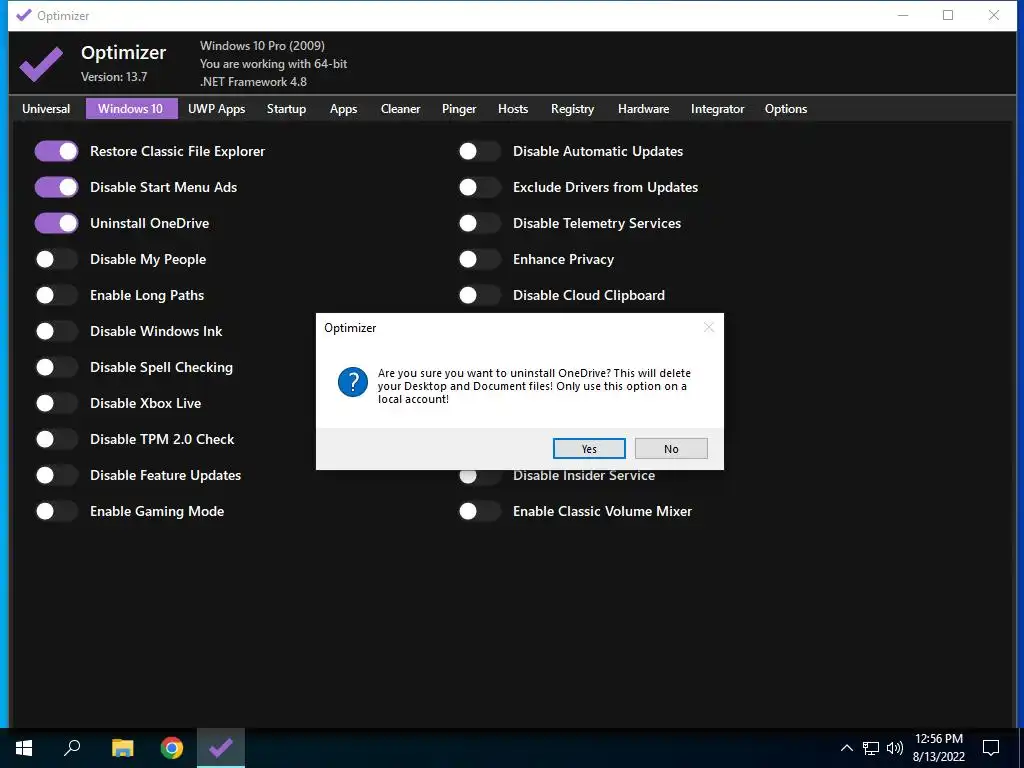Open the Windows Start menu
Screen dimensions: 1024x768
click(x=24, y=748)
